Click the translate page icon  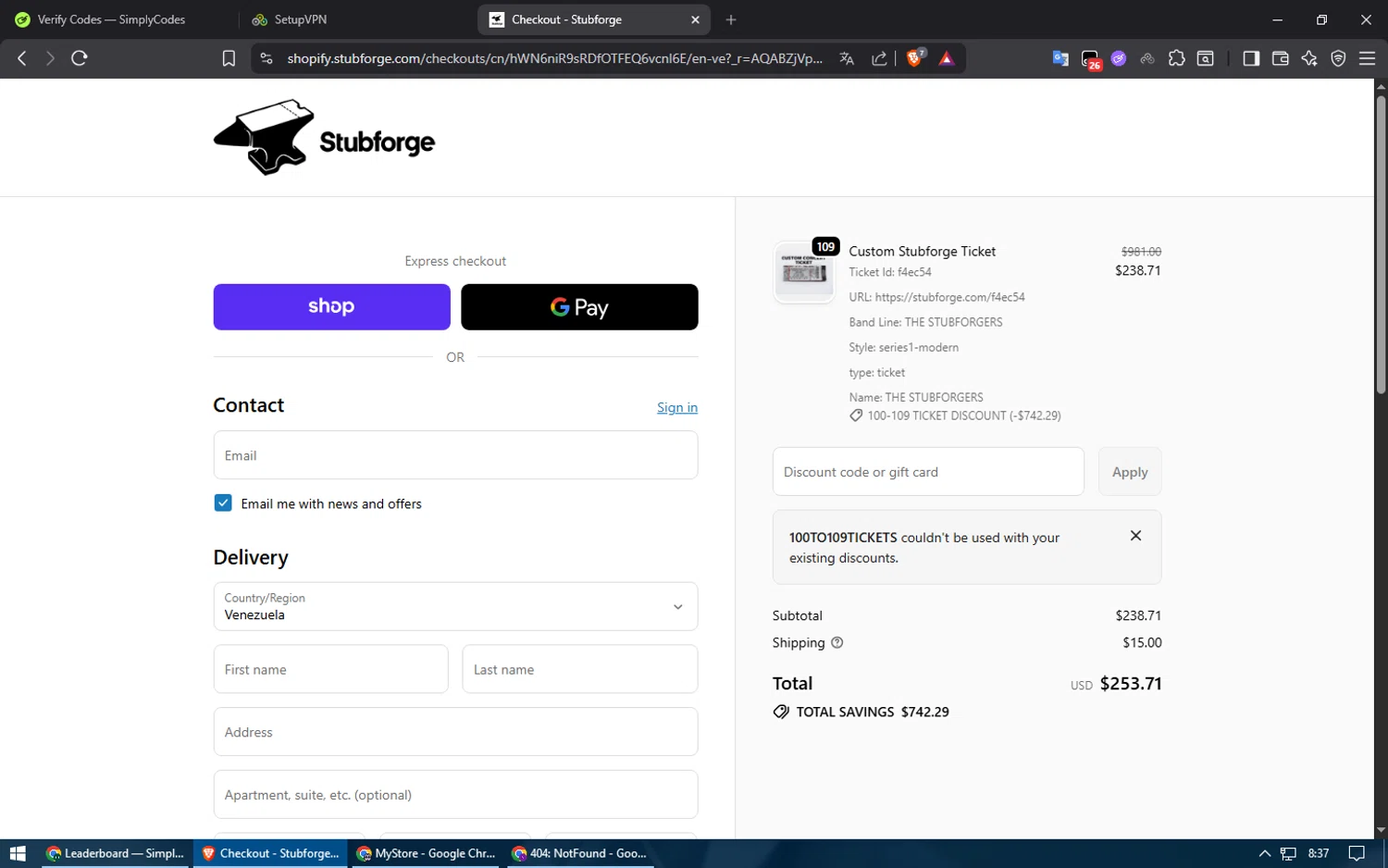(847, 58)
